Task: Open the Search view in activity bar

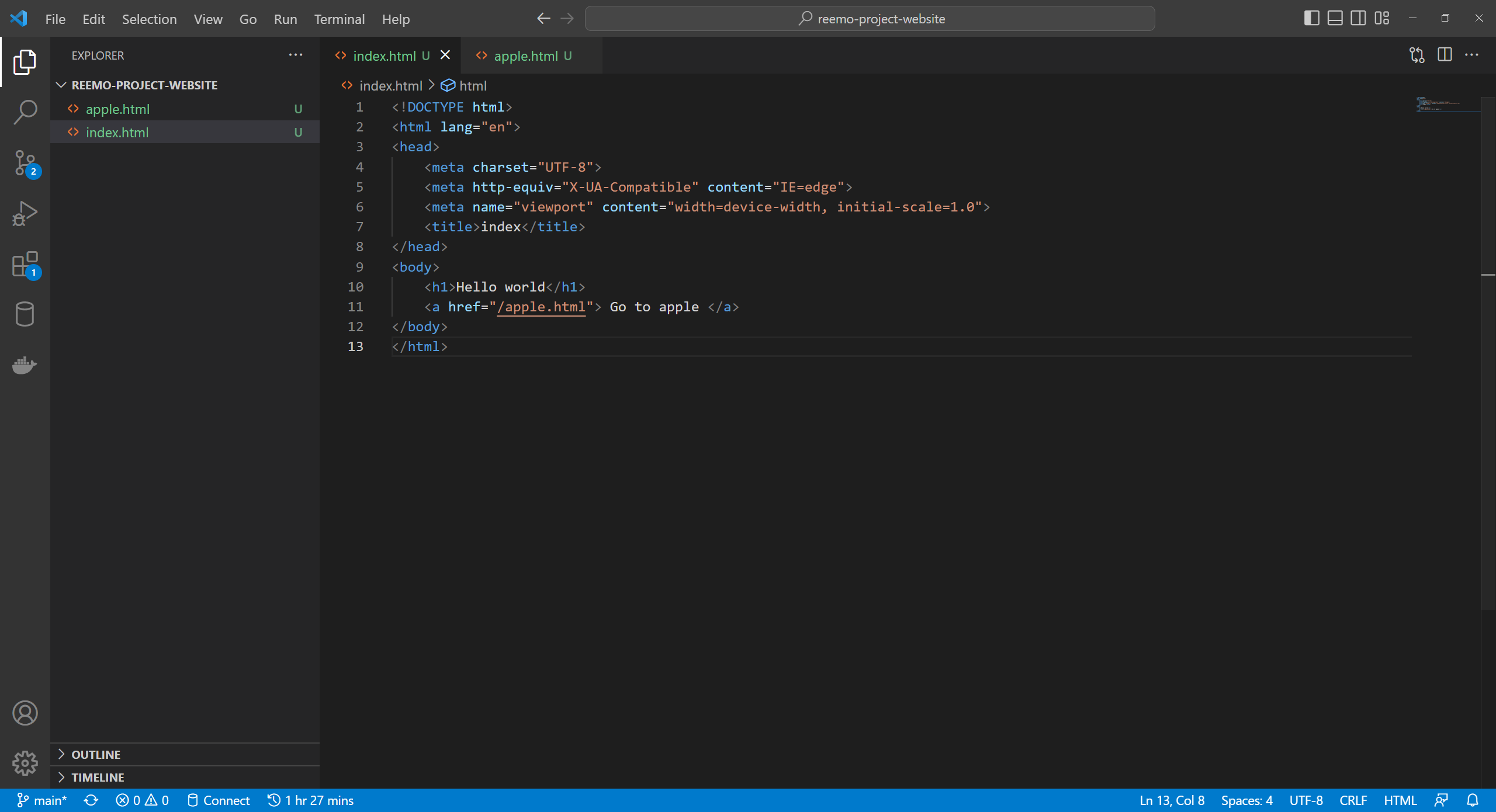Action: [x=25, y=112]
